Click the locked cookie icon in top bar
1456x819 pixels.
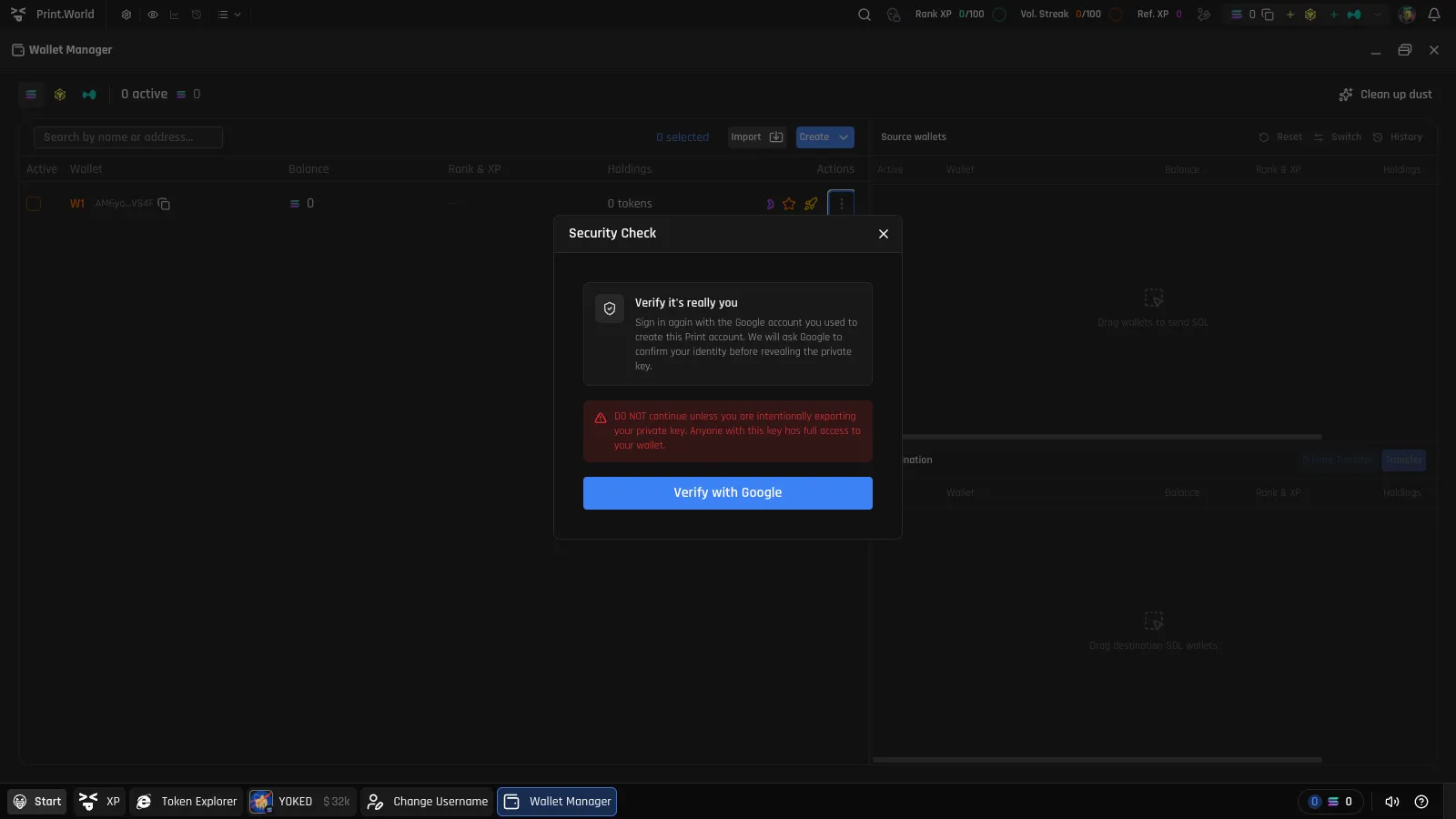click(x=894, y=15)
